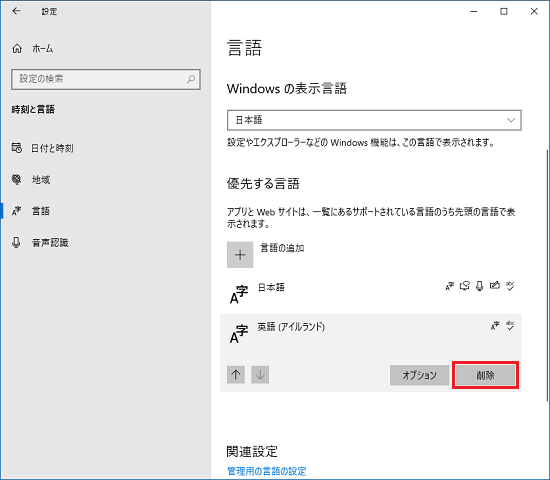Screen dimensions: 550x480
Task: Click speech recognition mic icon on 日本語 row
Action: tap(479, 286)
